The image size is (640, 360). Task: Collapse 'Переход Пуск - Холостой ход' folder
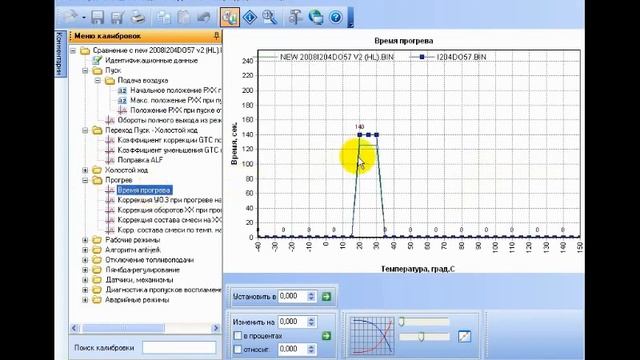(x=85, y=130)
